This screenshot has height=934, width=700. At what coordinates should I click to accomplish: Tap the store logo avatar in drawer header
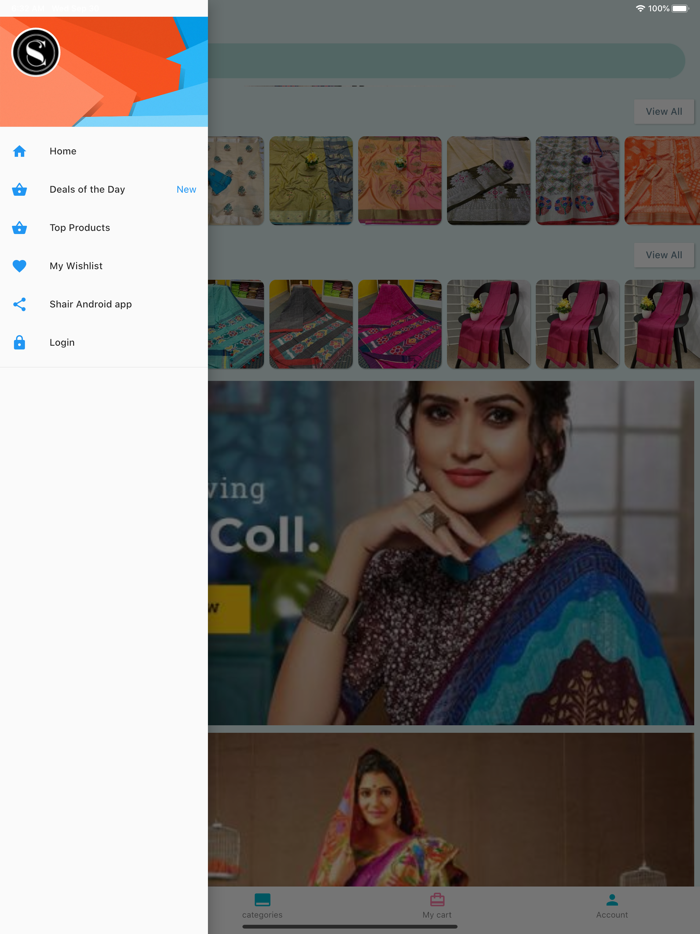[x=36, y=52]
